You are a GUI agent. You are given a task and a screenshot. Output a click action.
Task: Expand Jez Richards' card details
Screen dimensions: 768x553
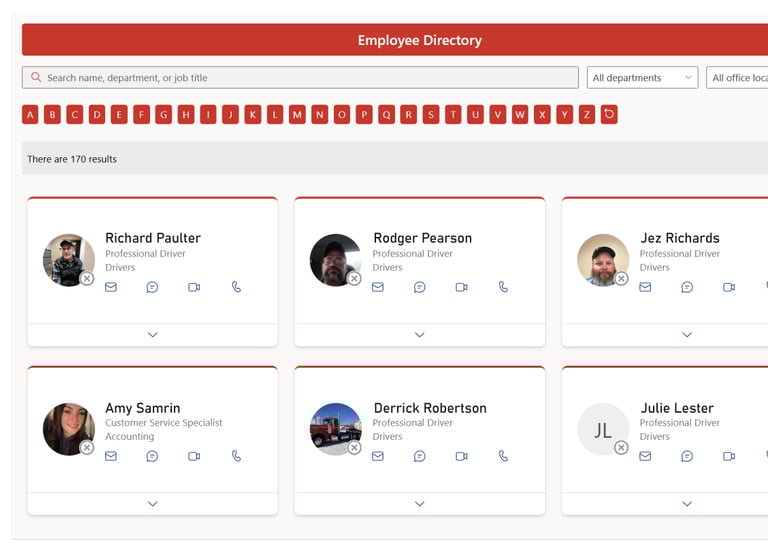click(x=687, y=335)
